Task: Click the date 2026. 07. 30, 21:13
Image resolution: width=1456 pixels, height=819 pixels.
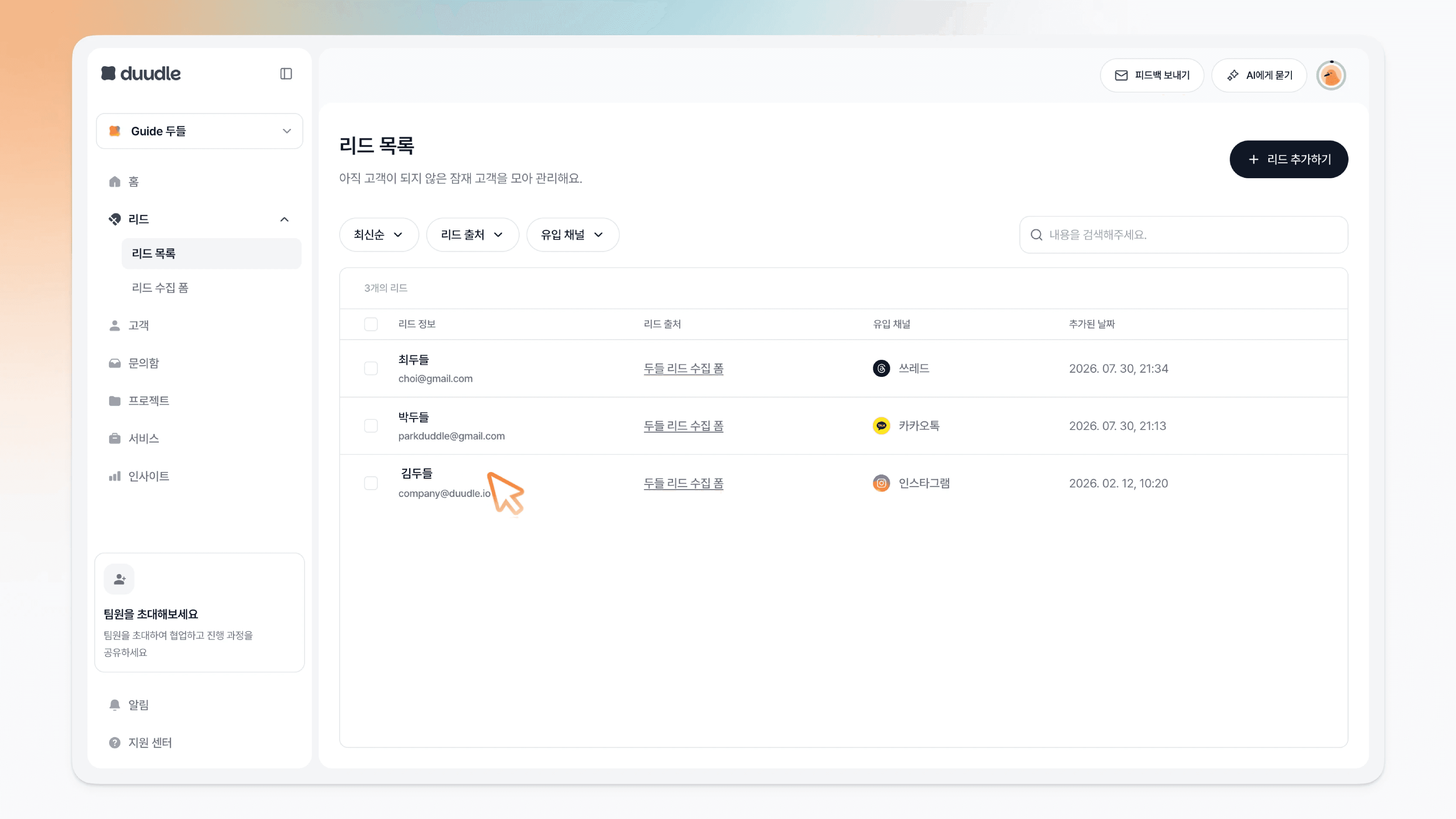Action: (1117, 425)
